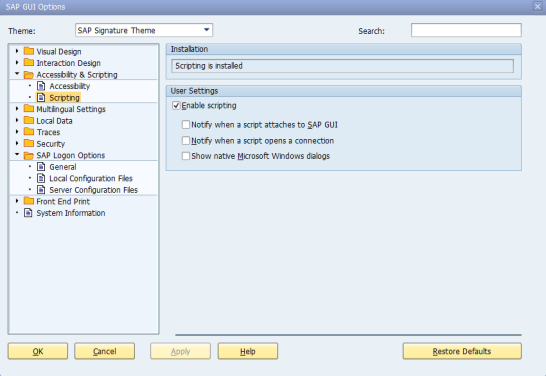546x376 pixels.
Task: Collapse the SAP Logon Options node arrow
Action: (17, 154)
